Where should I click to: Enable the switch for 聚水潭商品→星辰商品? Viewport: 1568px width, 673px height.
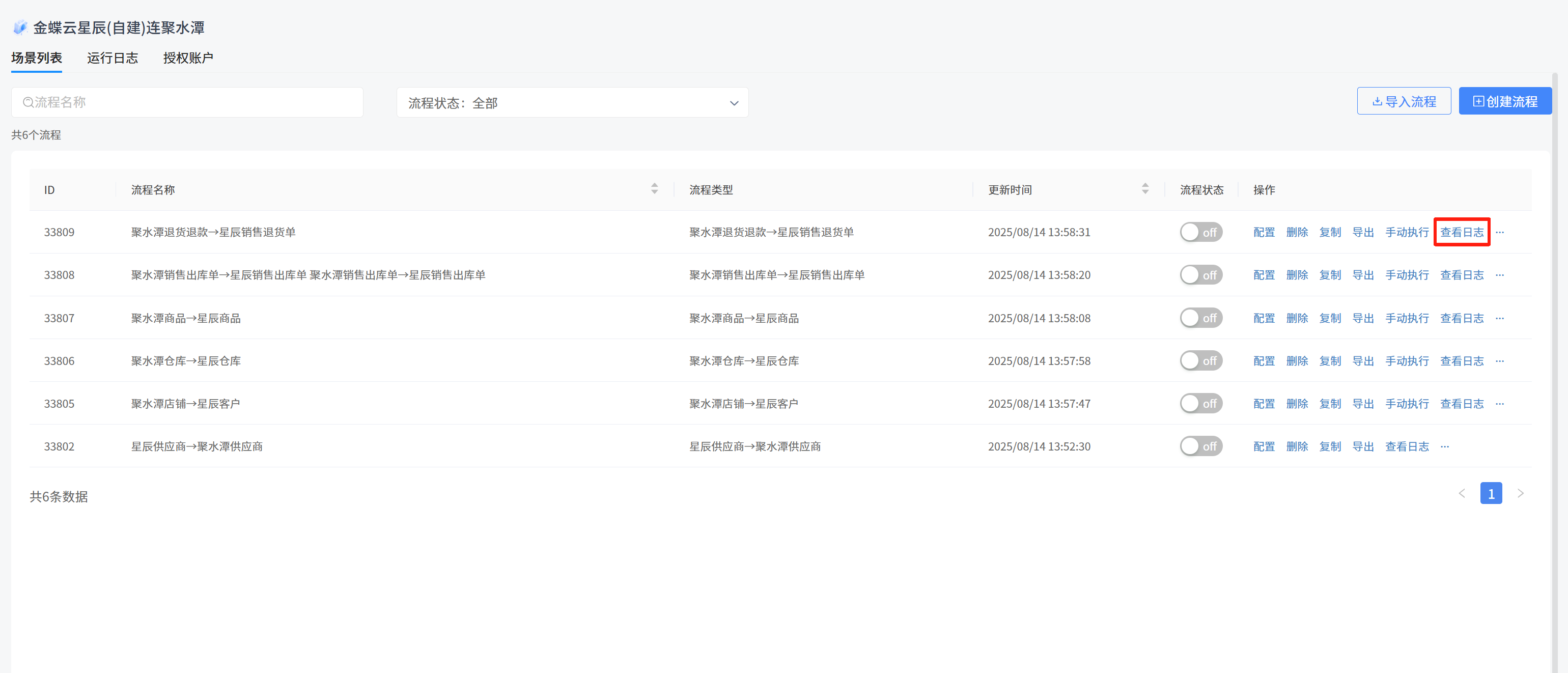(x=1200, y=318)
